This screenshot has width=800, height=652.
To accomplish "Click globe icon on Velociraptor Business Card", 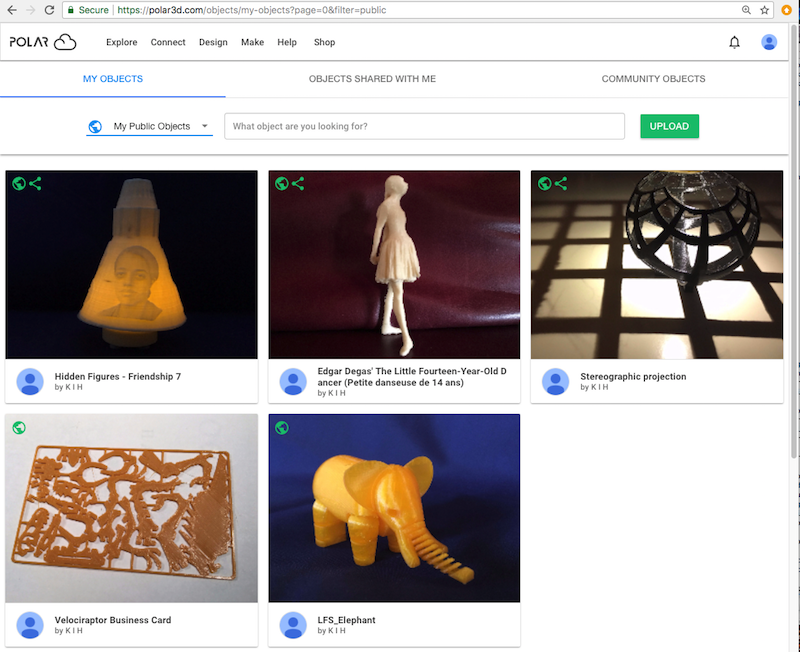I will pos(19,428).
